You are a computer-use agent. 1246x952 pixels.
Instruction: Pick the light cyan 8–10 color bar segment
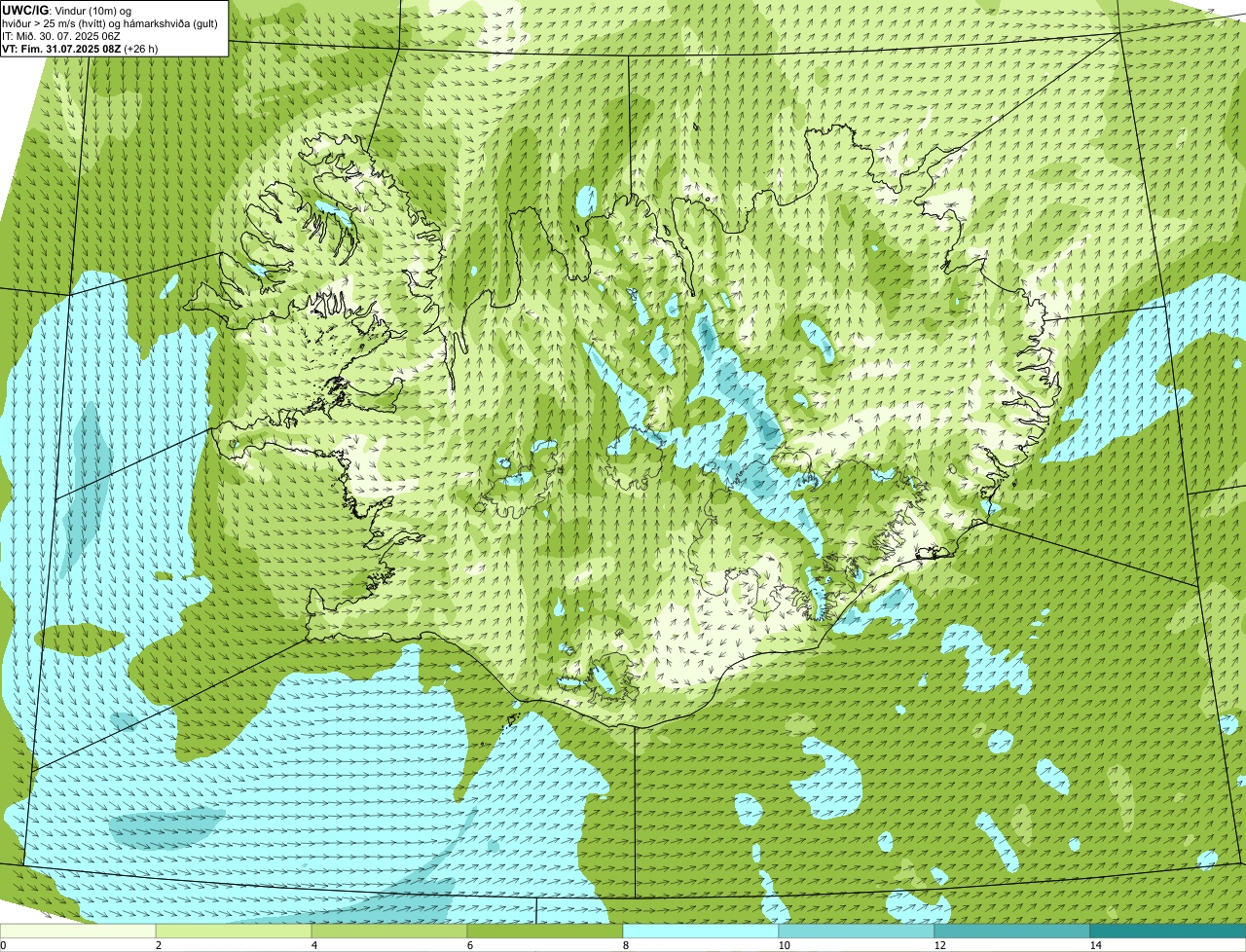click(701, 931)
